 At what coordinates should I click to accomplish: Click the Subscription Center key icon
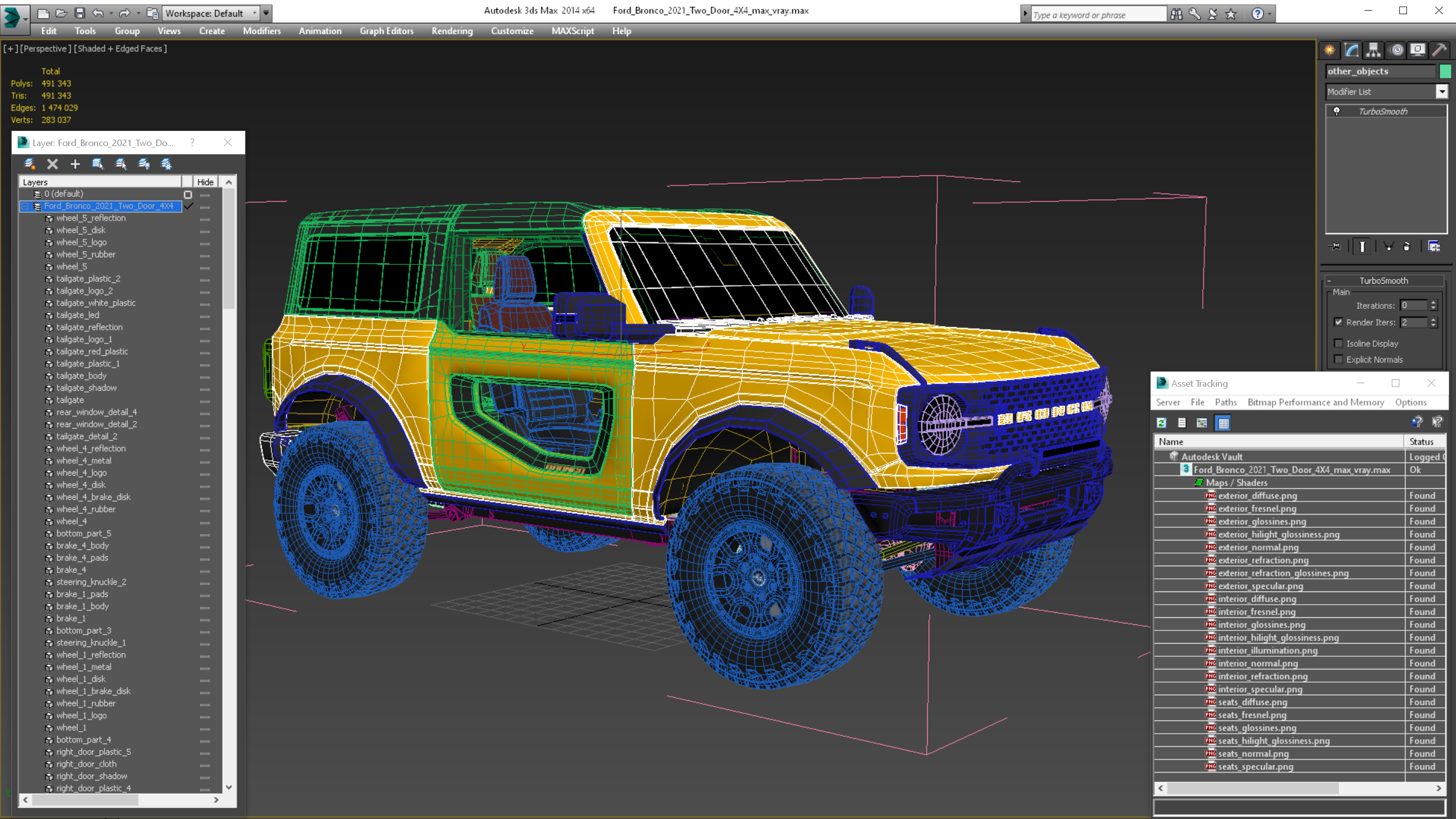click(1194, 14)
